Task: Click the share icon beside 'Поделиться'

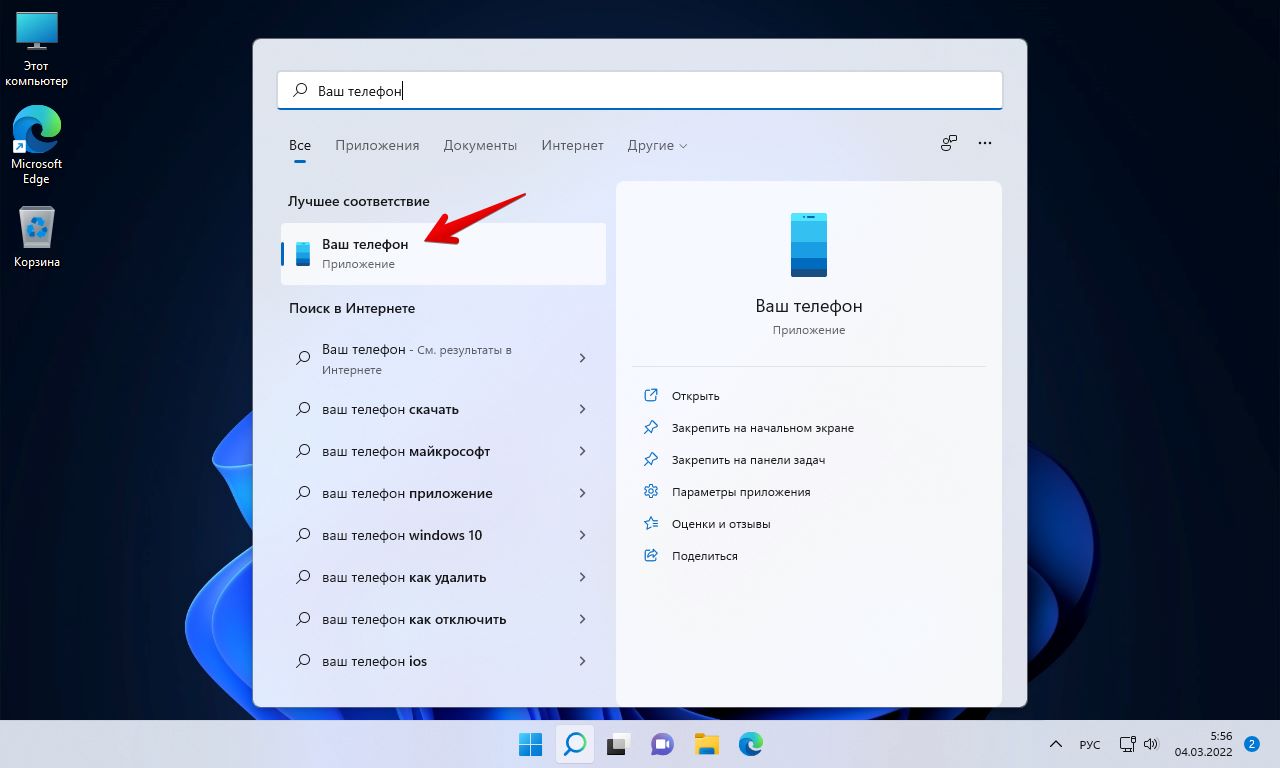Action: pyautogui.click(x=651, y=555)
